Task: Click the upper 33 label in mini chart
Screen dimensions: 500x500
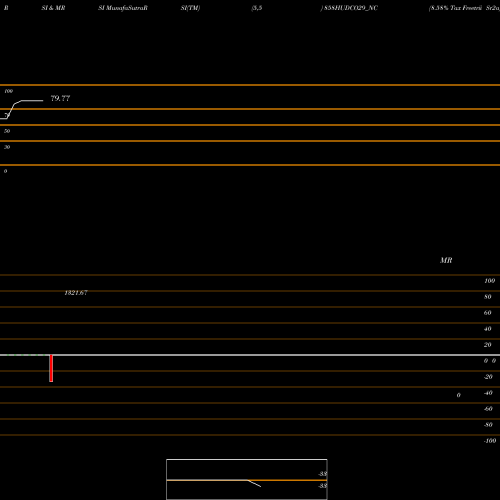Action: [x=322, y=474]
